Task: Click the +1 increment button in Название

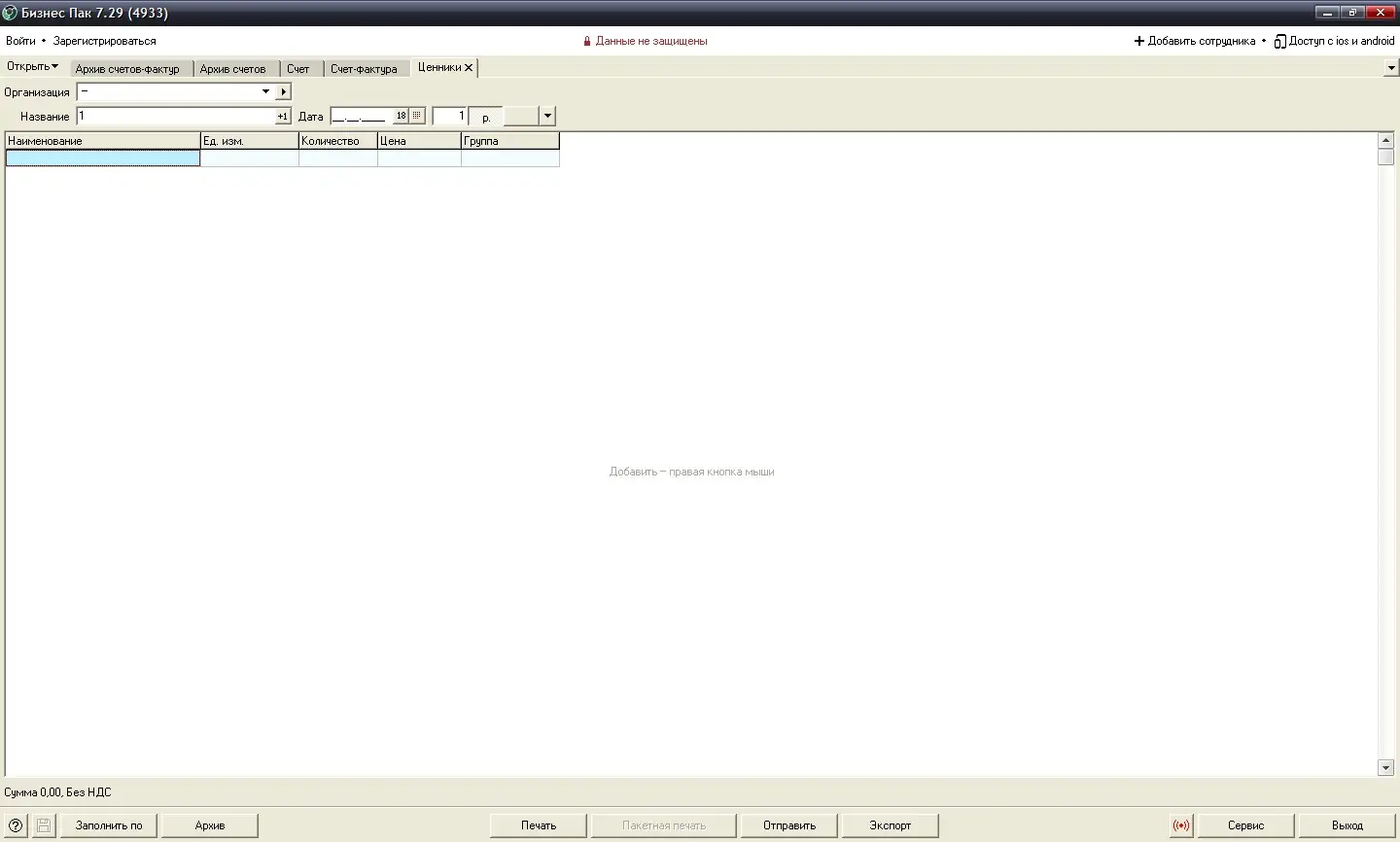Action: tap(283, 117)
